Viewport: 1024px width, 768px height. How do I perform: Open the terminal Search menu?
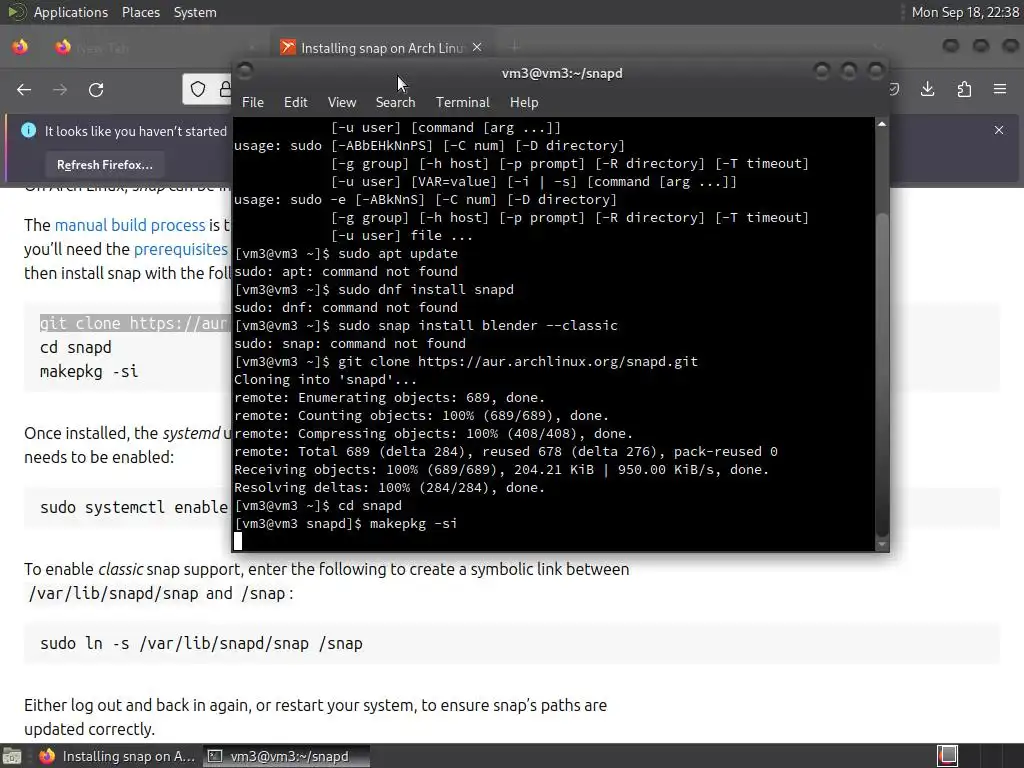pos(395,102)
